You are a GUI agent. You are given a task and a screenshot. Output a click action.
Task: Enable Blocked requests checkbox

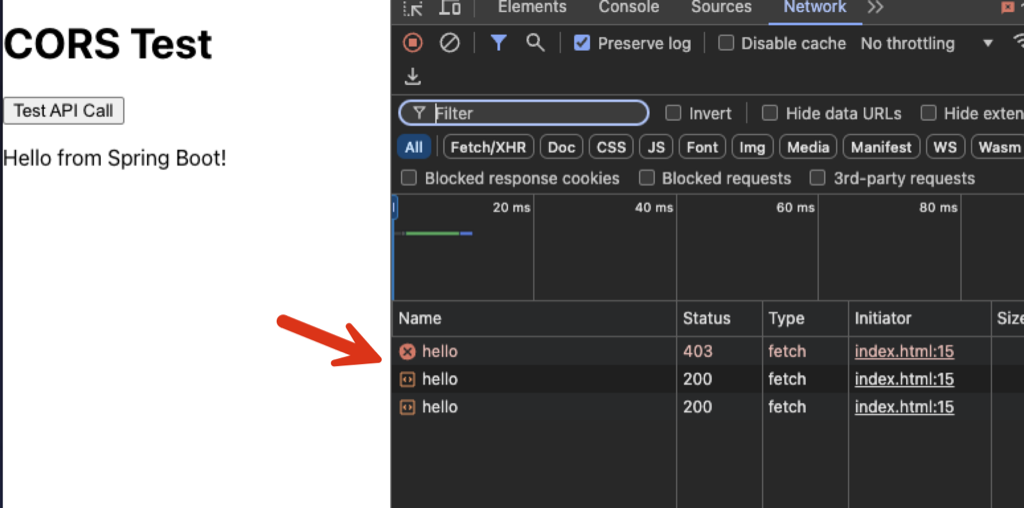(647, 178)
